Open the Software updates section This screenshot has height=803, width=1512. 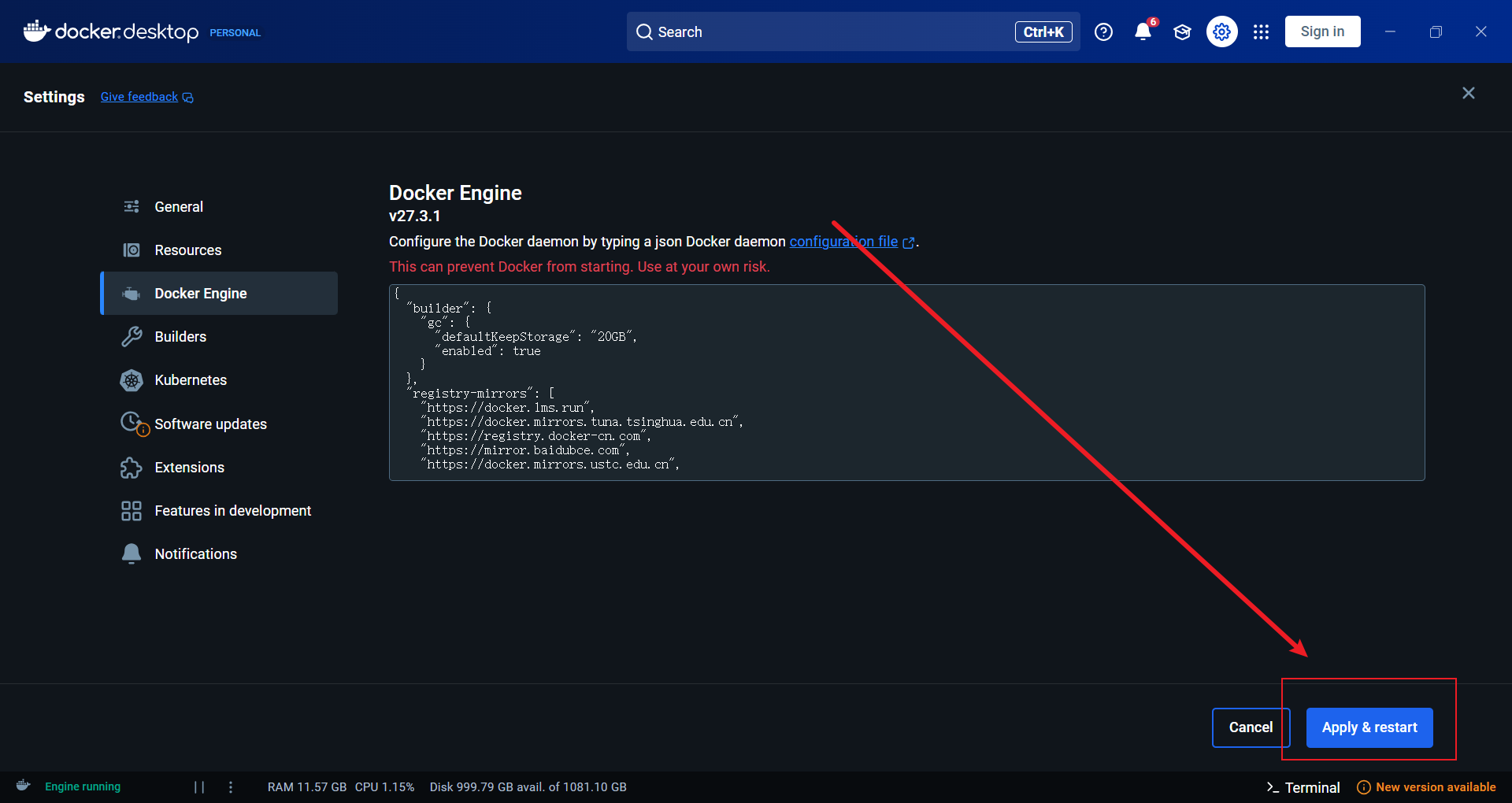[x=220, y=424]
